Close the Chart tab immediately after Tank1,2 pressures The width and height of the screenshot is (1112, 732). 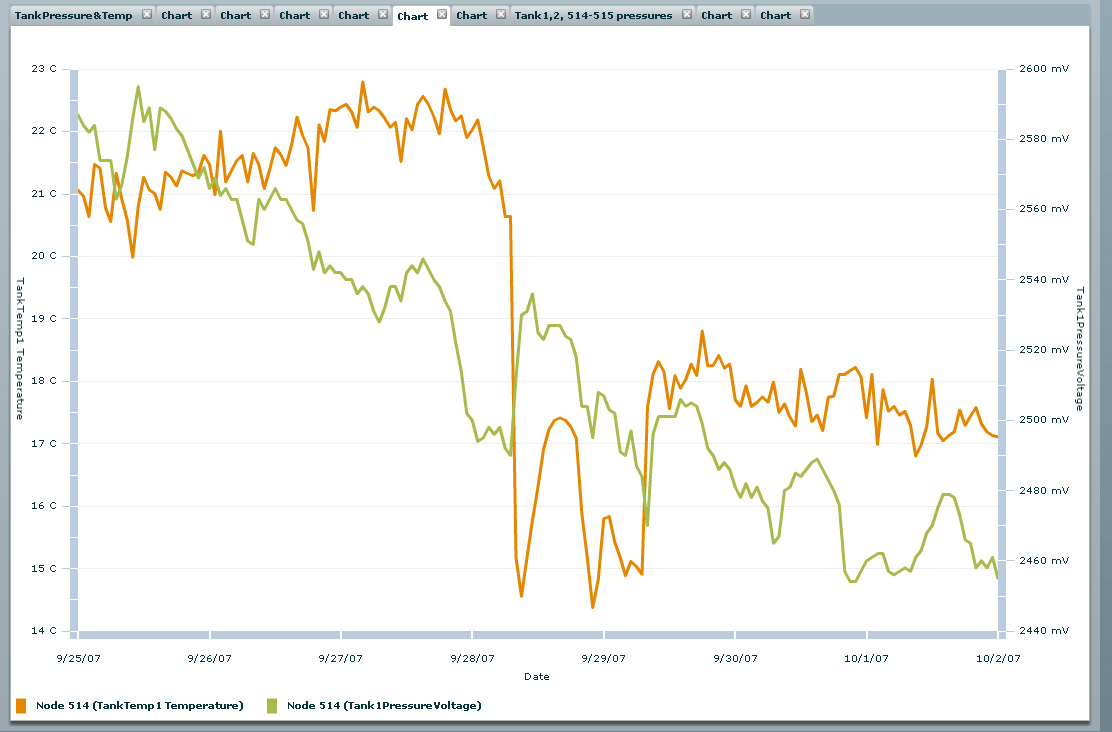[x=746, y=15]
